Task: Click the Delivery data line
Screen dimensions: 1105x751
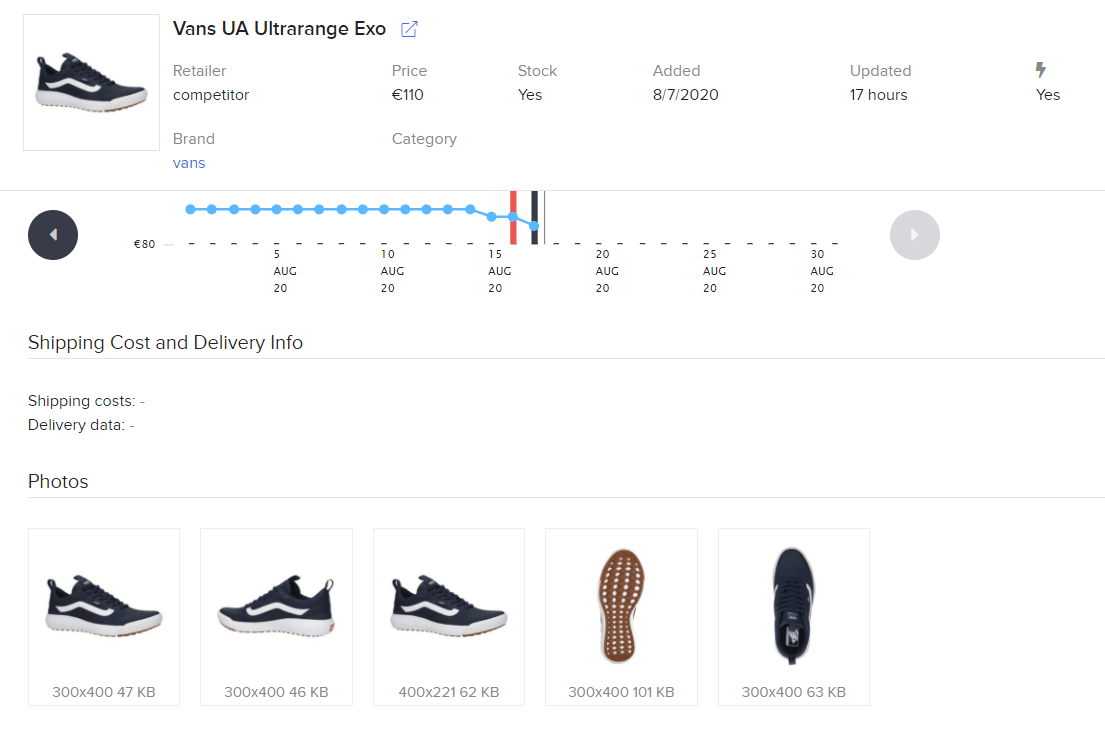Action: pyautogui.click(x=81, y=425)
